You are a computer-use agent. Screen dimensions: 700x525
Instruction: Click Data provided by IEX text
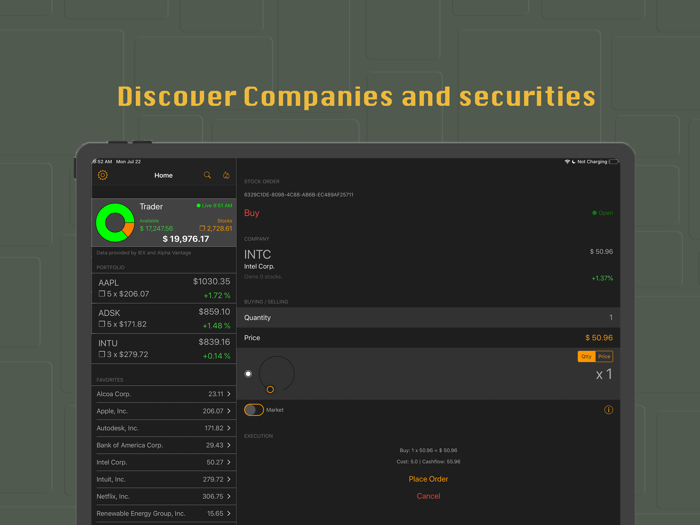pos(144,253)
